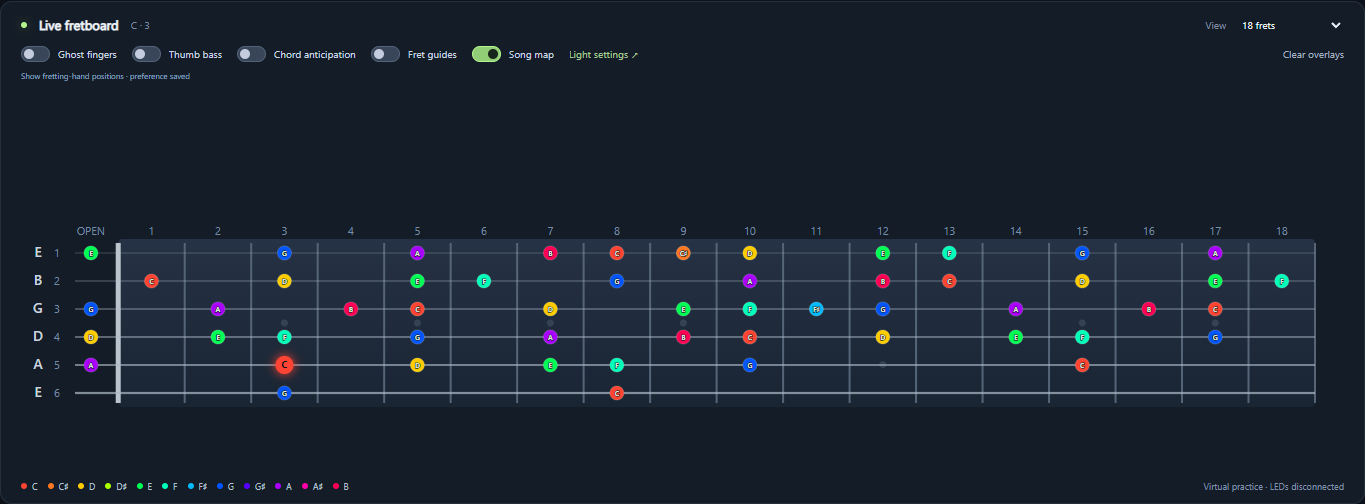The height and width of the screenshot is (504, 1365).
Task: Select the G marker on D string fret 17
Action: pos(1215,337)
